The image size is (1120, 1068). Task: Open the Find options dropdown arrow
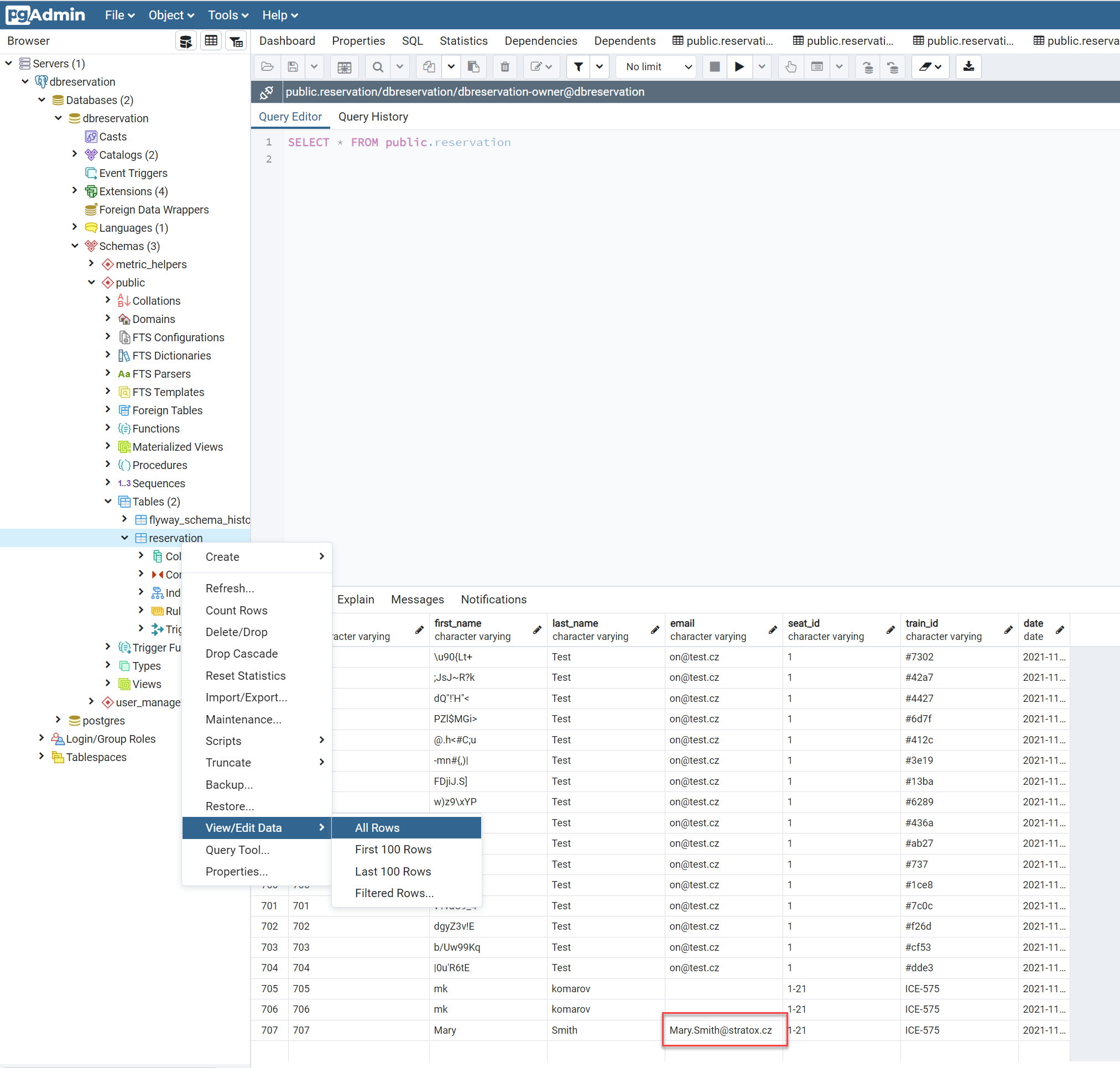400,66
